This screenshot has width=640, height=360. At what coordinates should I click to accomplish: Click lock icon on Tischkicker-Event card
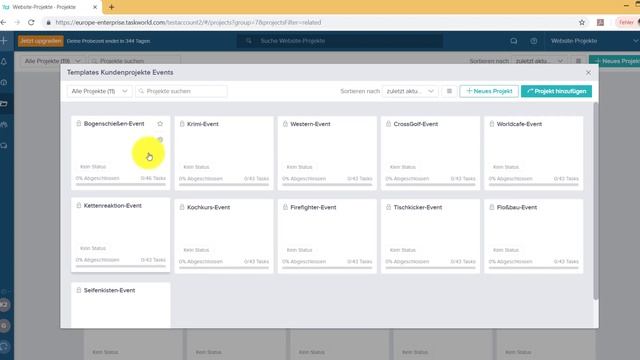[389, 207]
